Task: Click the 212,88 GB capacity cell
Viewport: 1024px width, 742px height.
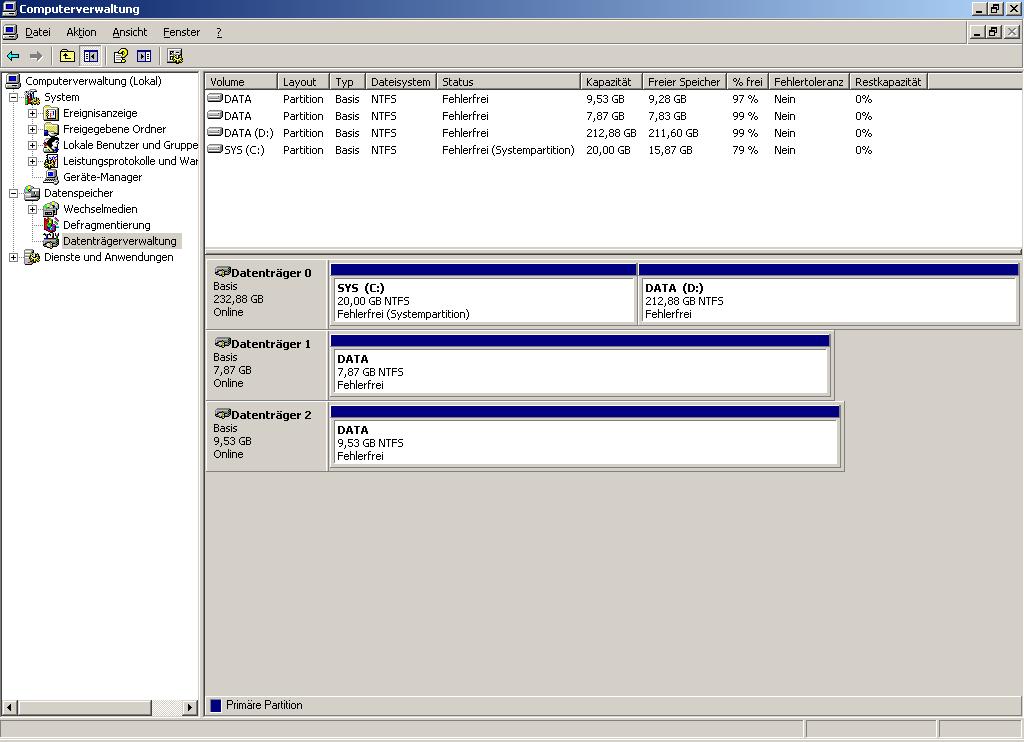Action: [611, 133]
